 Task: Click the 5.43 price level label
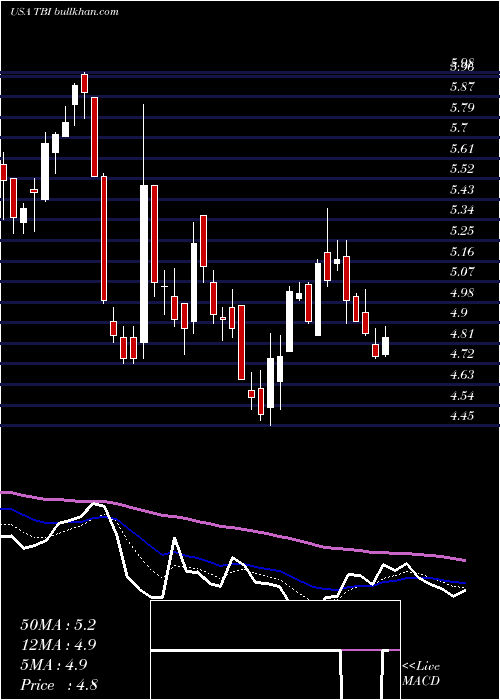pyautogui.click(x=462, y=190)
